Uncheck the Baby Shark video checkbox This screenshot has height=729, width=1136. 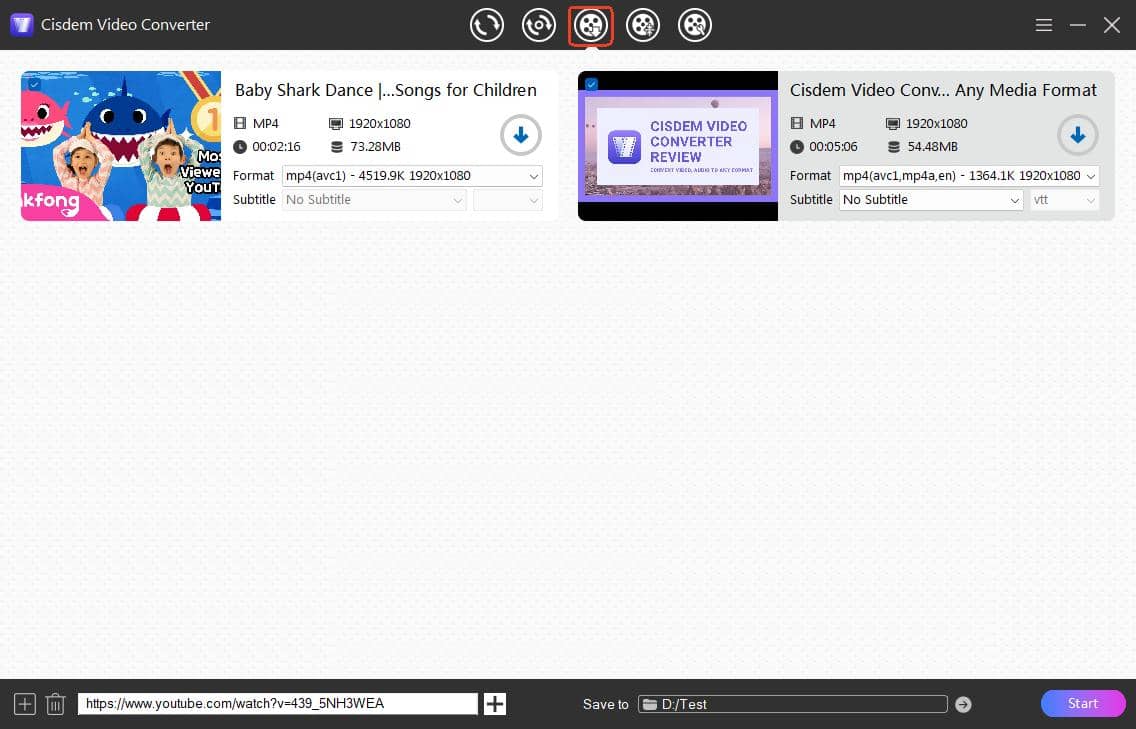34,85
